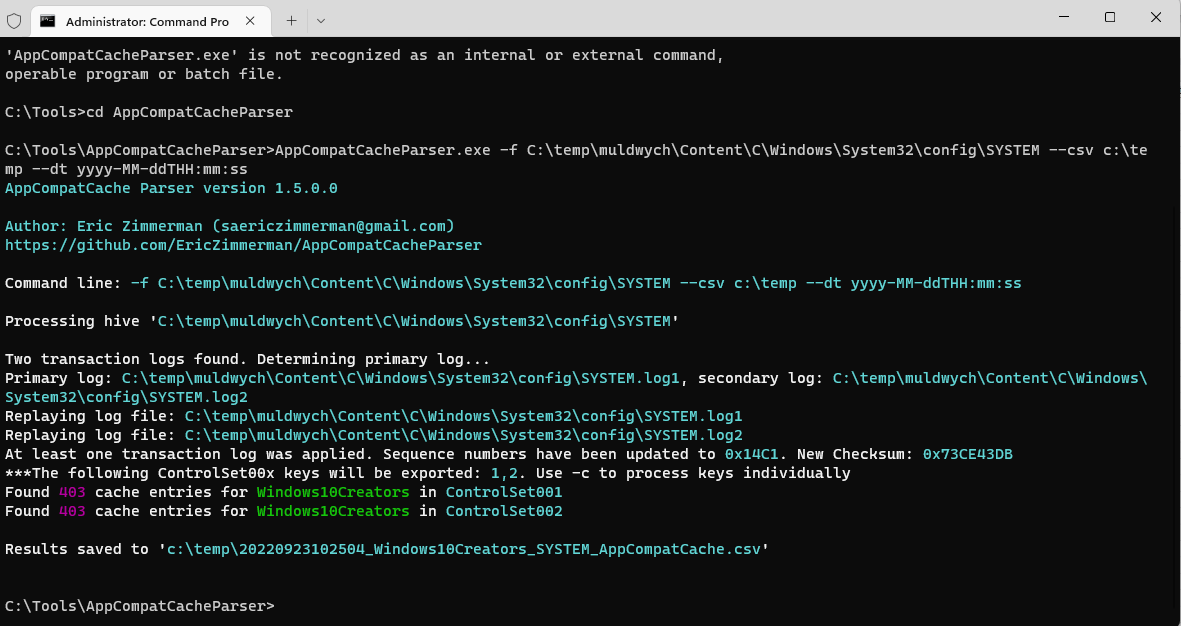Close the Administrator: Command Pro tab
Screen dimensions: 1181x626
coord(250,20)
